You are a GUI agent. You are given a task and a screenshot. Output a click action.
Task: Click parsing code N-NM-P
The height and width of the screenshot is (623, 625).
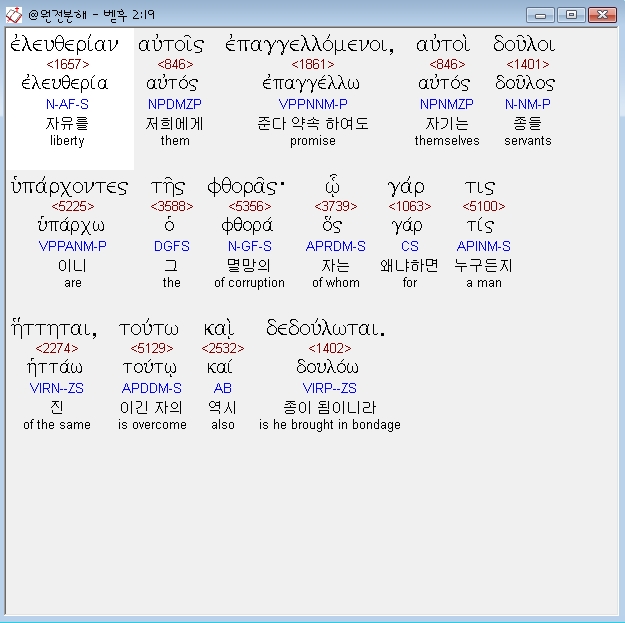pyautogui.click(x=528, y=104)
